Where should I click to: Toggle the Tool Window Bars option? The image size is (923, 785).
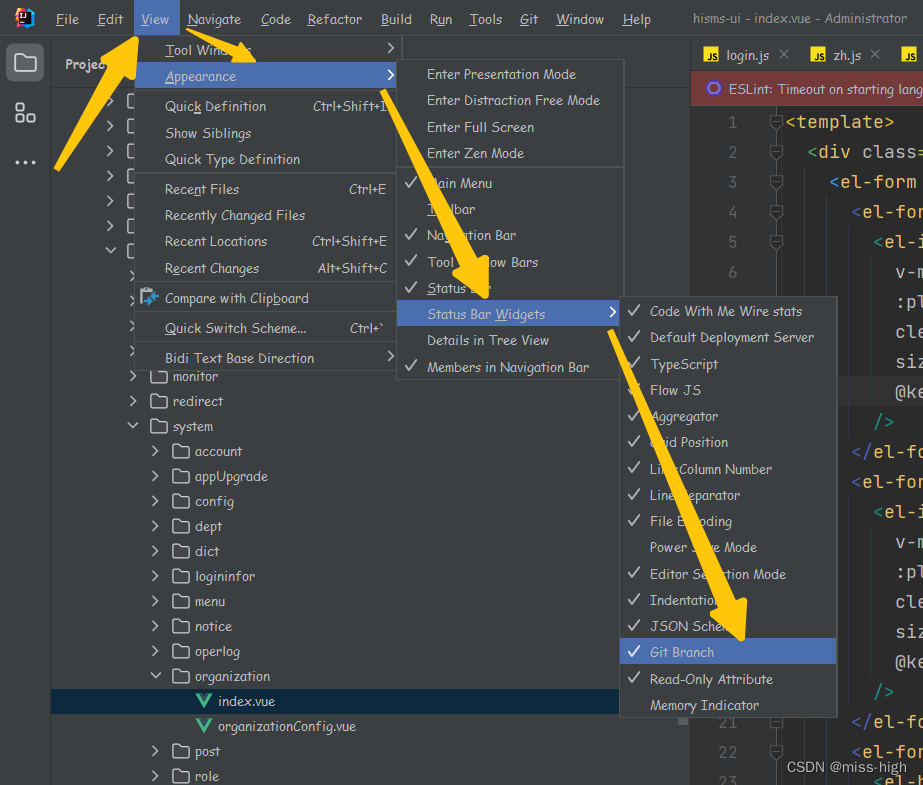coord(510,262)
